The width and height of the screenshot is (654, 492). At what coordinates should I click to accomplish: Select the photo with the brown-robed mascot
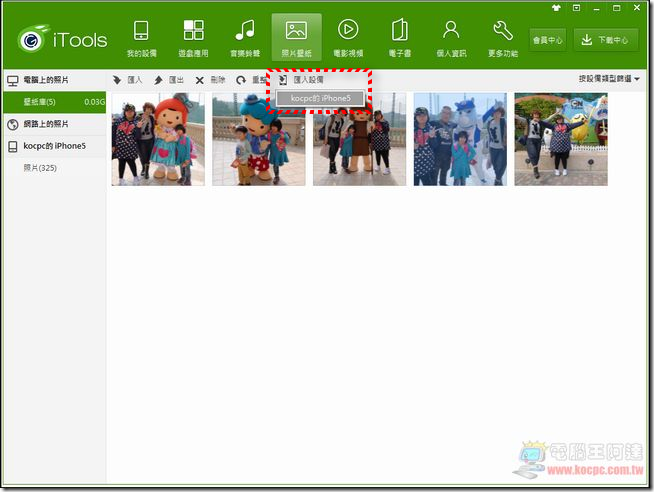pos(360,139)
